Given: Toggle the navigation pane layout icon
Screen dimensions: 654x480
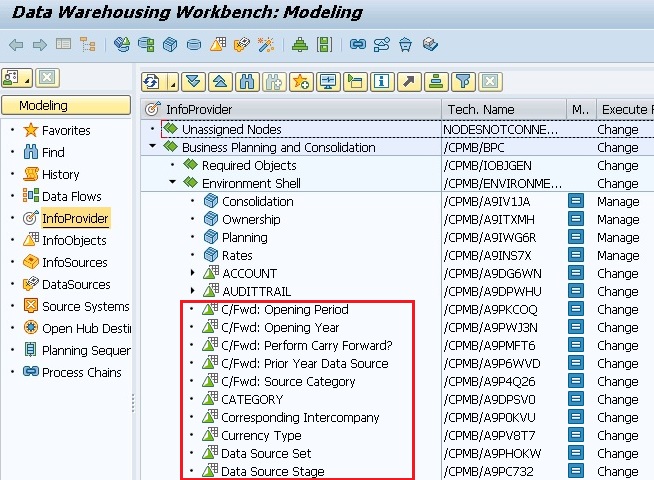Looking at the screenshot, I should click(x=63, y=44).
